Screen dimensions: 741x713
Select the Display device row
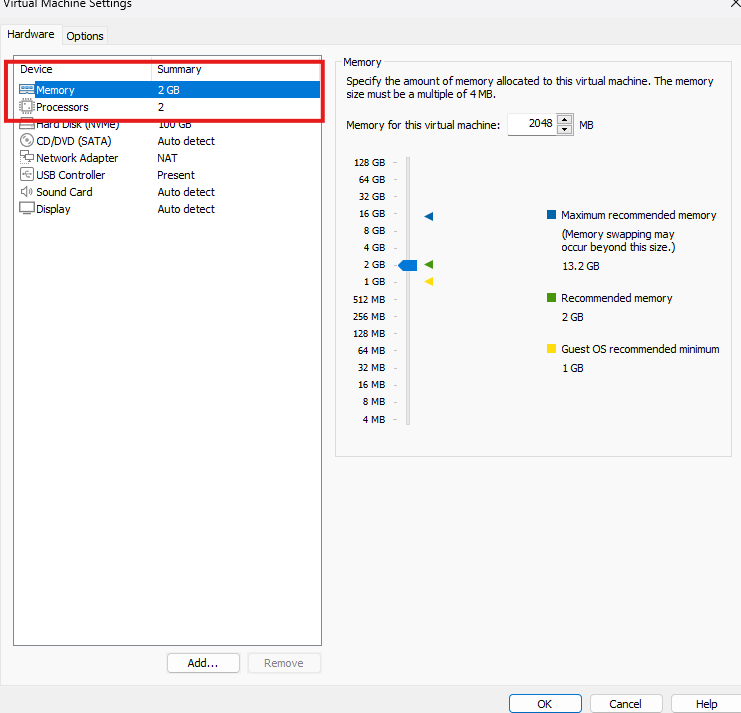[x=169, y=209]
